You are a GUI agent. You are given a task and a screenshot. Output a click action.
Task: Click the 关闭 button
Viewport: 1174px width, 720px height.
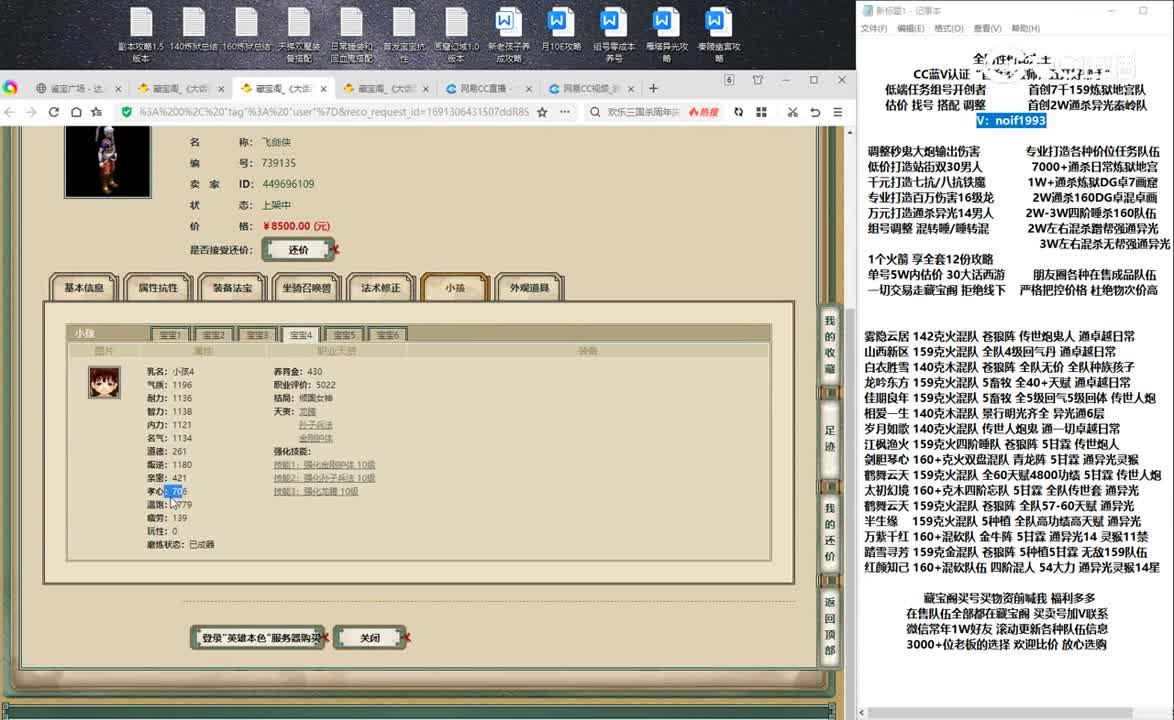(x=370, y=638)
